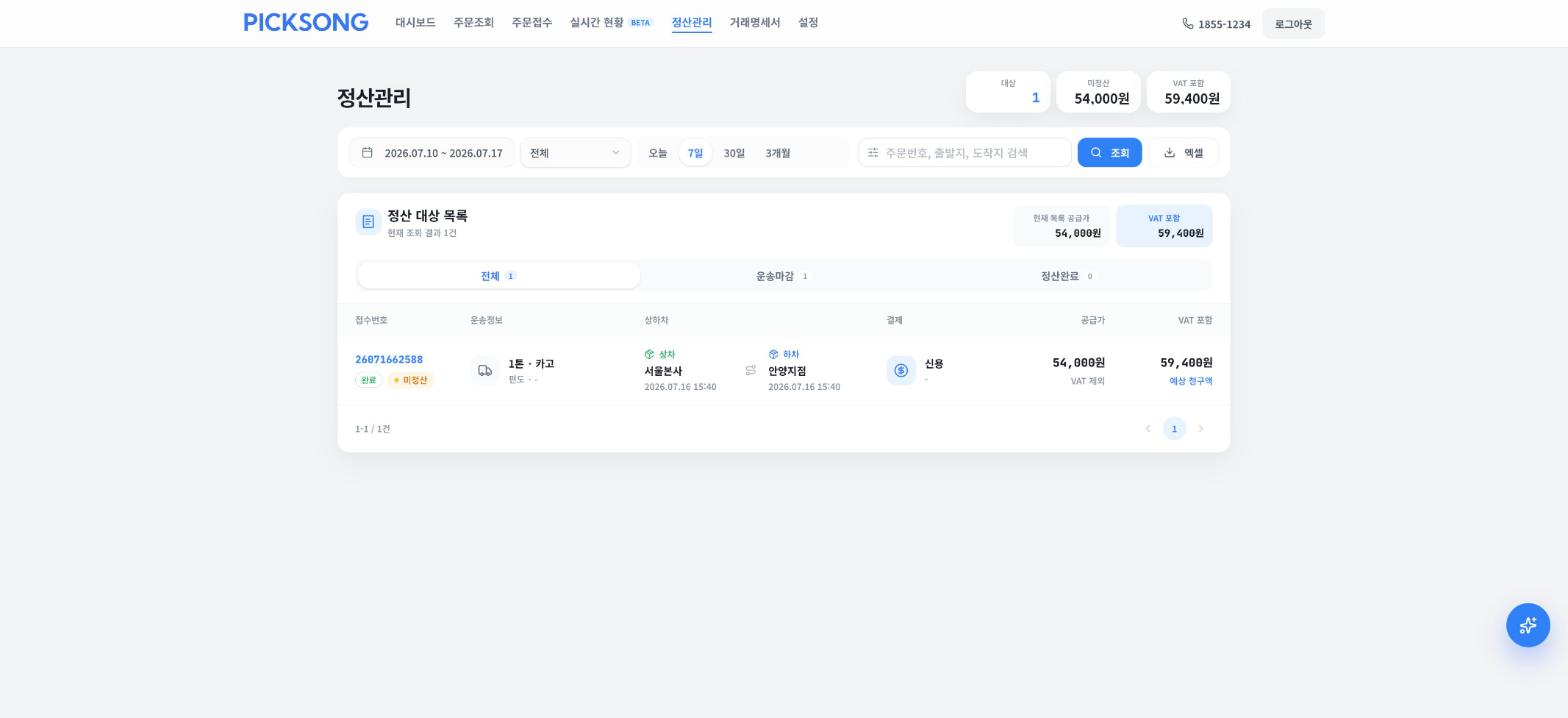Open the 거래명세서 menu

click(755, 23)
